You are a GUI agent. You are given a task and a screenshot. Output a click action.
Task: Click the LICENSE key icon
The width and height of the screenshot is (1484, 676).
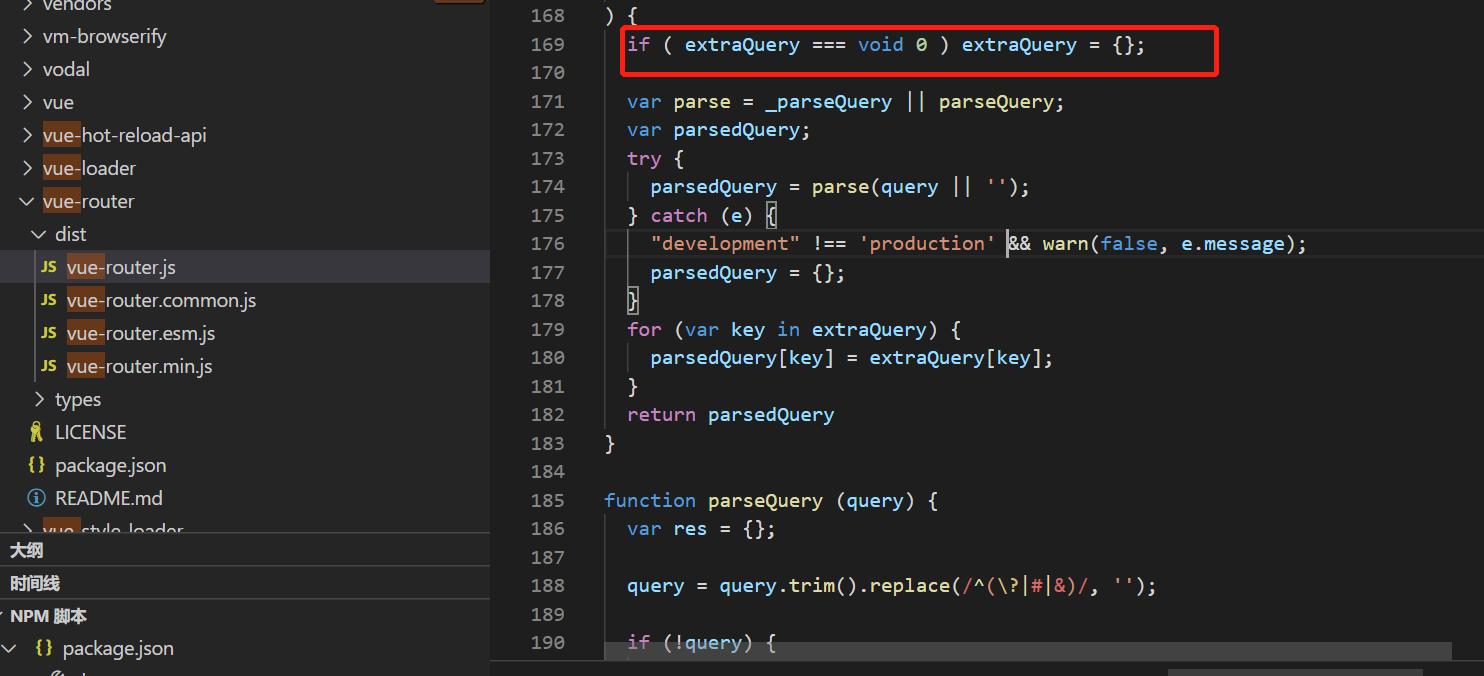[37, 432]
